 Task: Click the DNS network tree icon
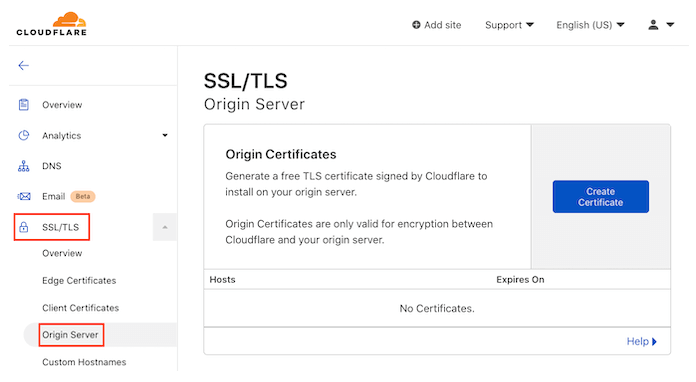pyautogui.click(x=24, y=166)
